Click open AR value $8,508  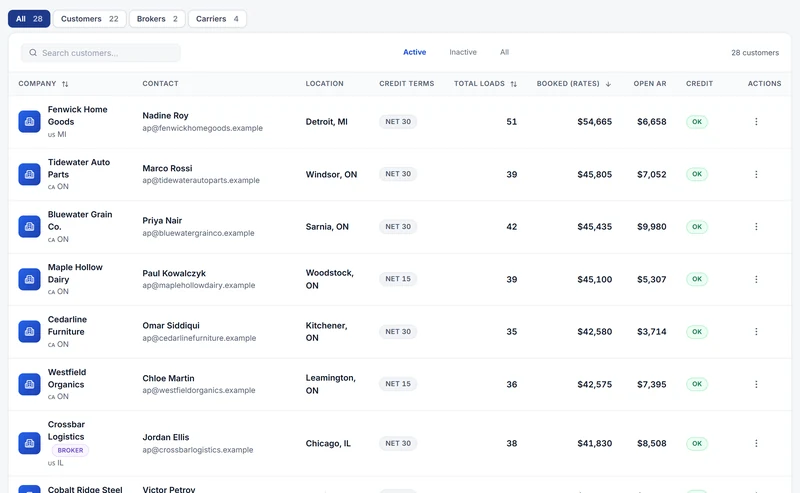coord(652,443)
